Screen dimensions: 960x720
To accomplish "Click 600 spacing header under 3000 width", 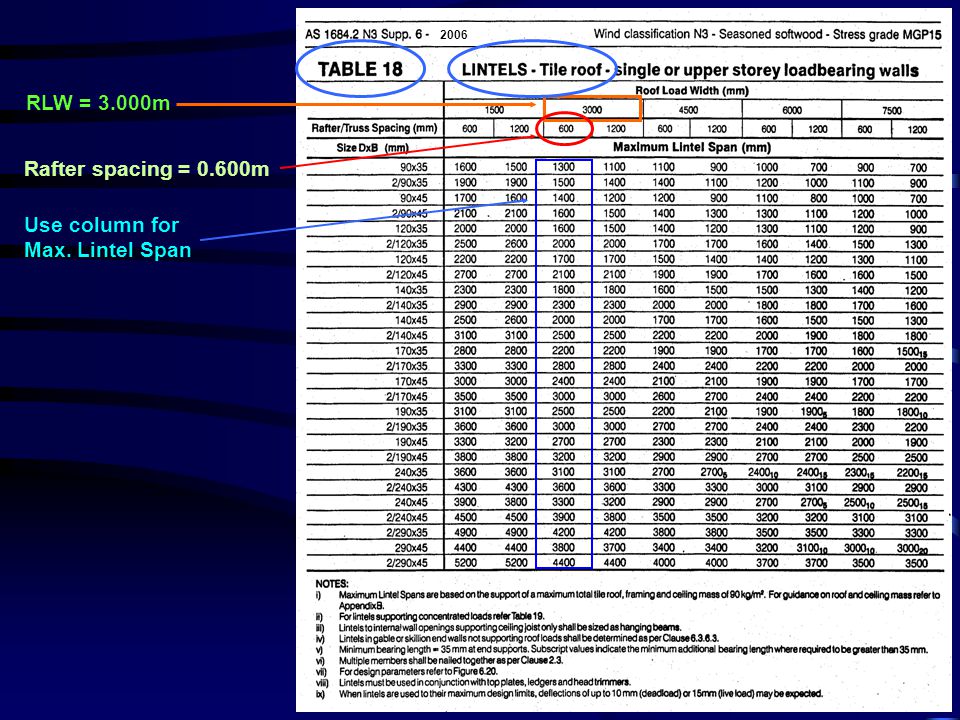I will (566, 129).
